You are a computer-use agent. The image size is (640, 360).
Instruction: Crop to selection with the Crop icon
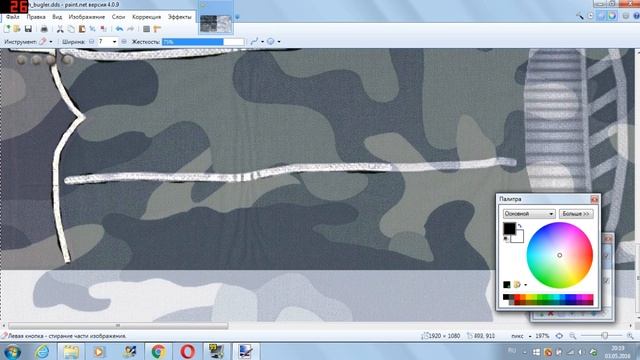93,29
